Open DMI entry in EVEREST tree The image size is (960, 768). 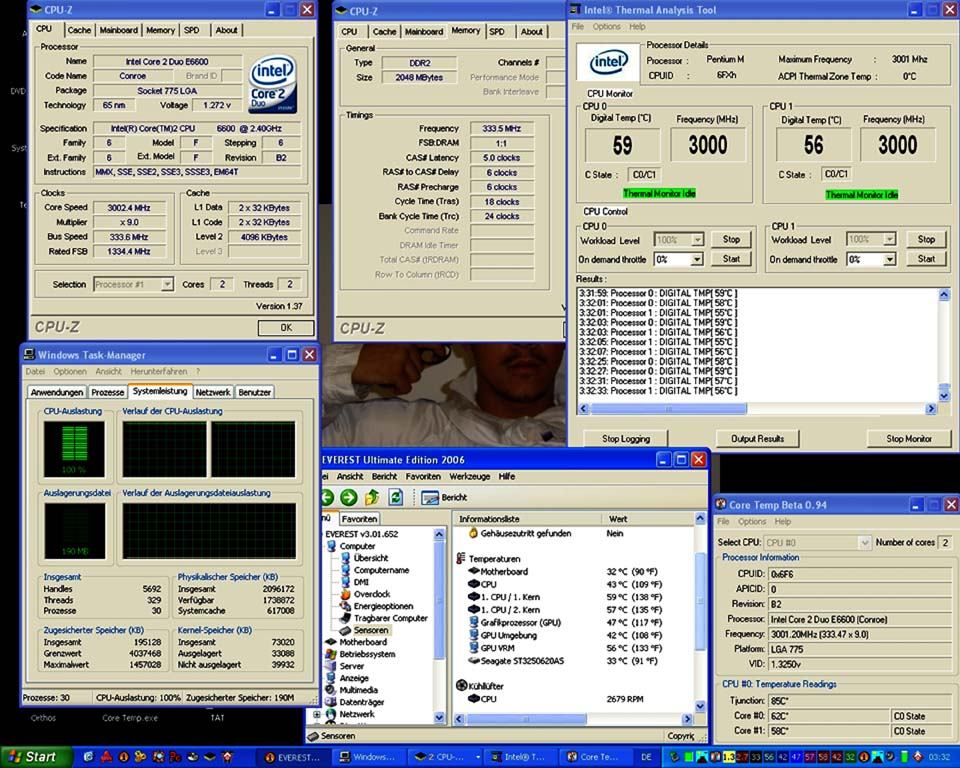[361, 582]
